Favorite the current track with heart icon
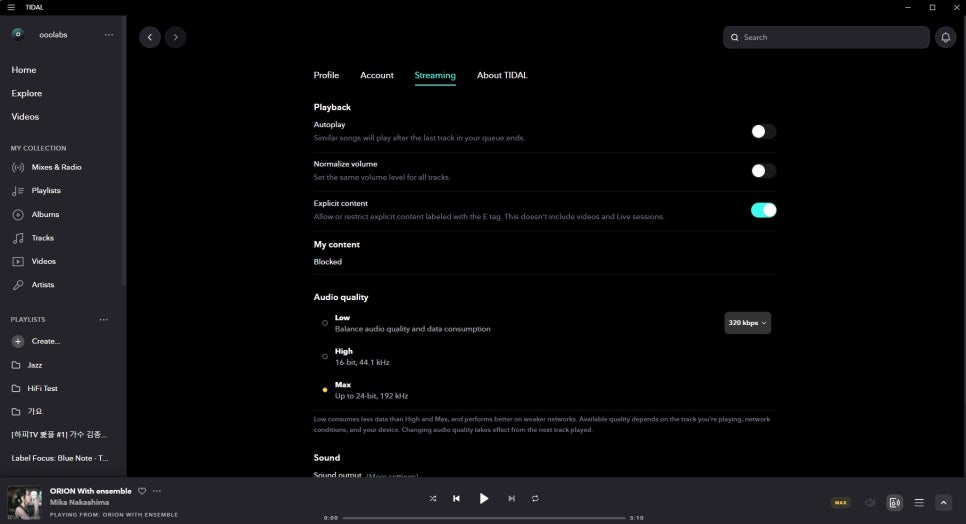The width and height of the screenshot is (966, 524). point(142,491)
